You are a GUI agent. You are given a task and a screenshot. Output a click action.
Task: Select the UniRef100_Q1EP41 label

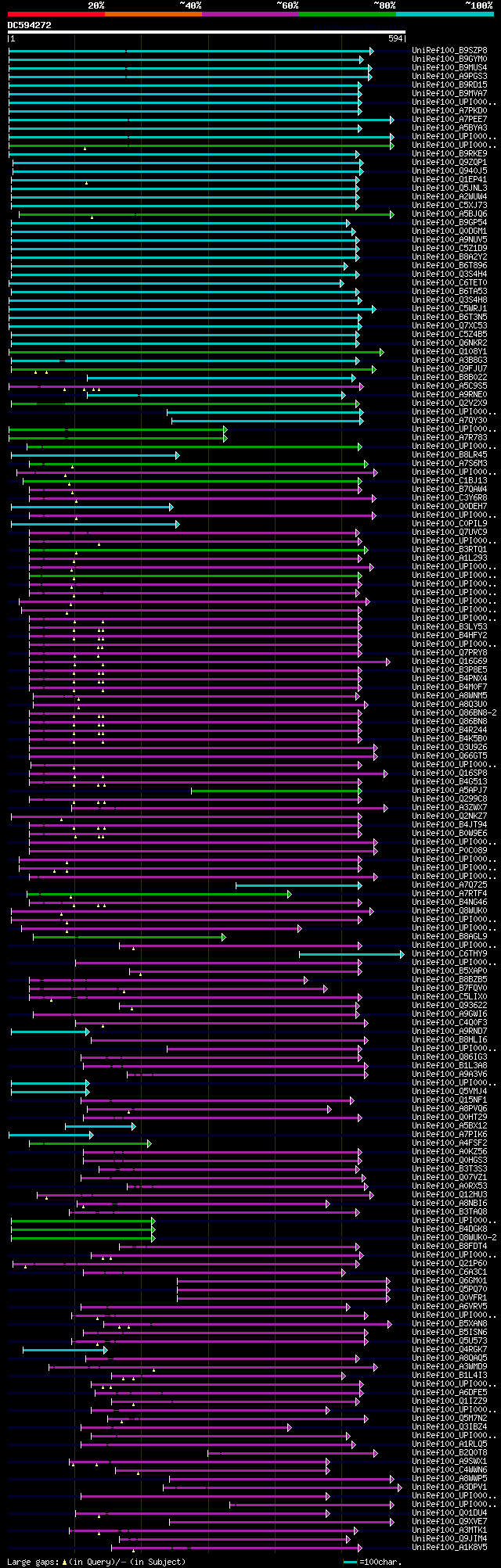coord(449,180)
